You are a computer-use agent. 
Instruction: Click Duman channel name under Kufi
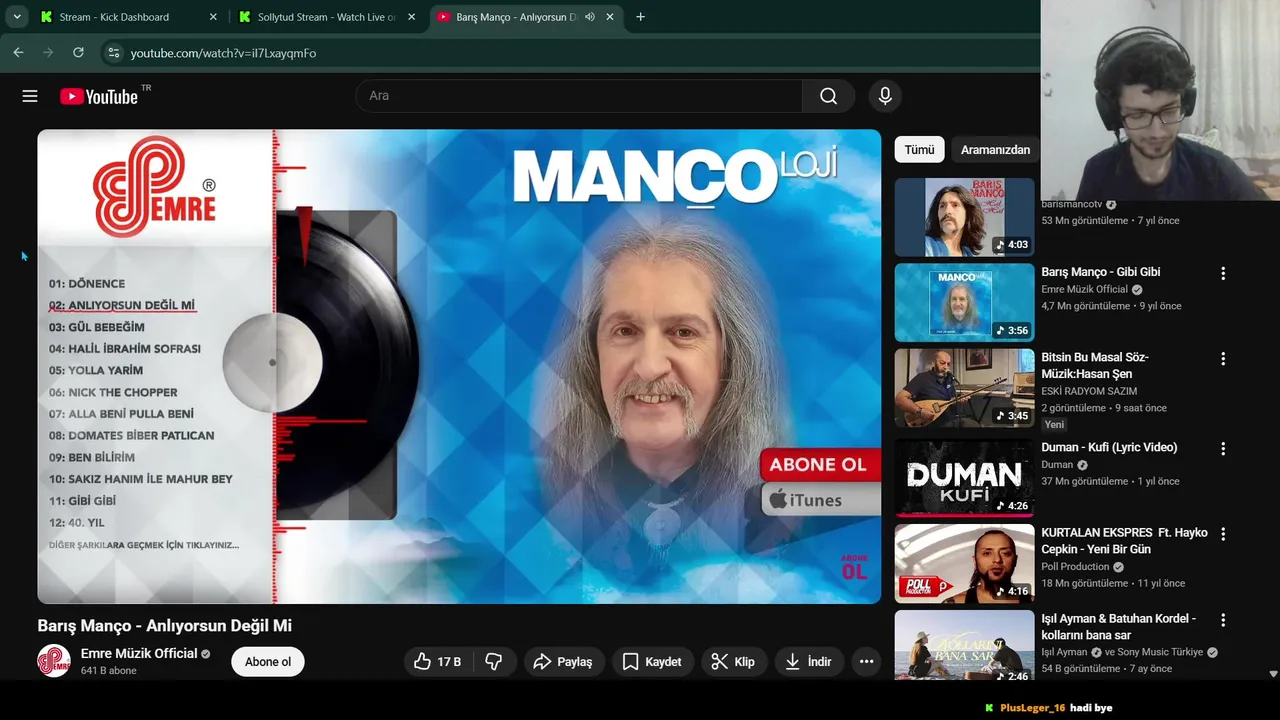pos(1057,465)
